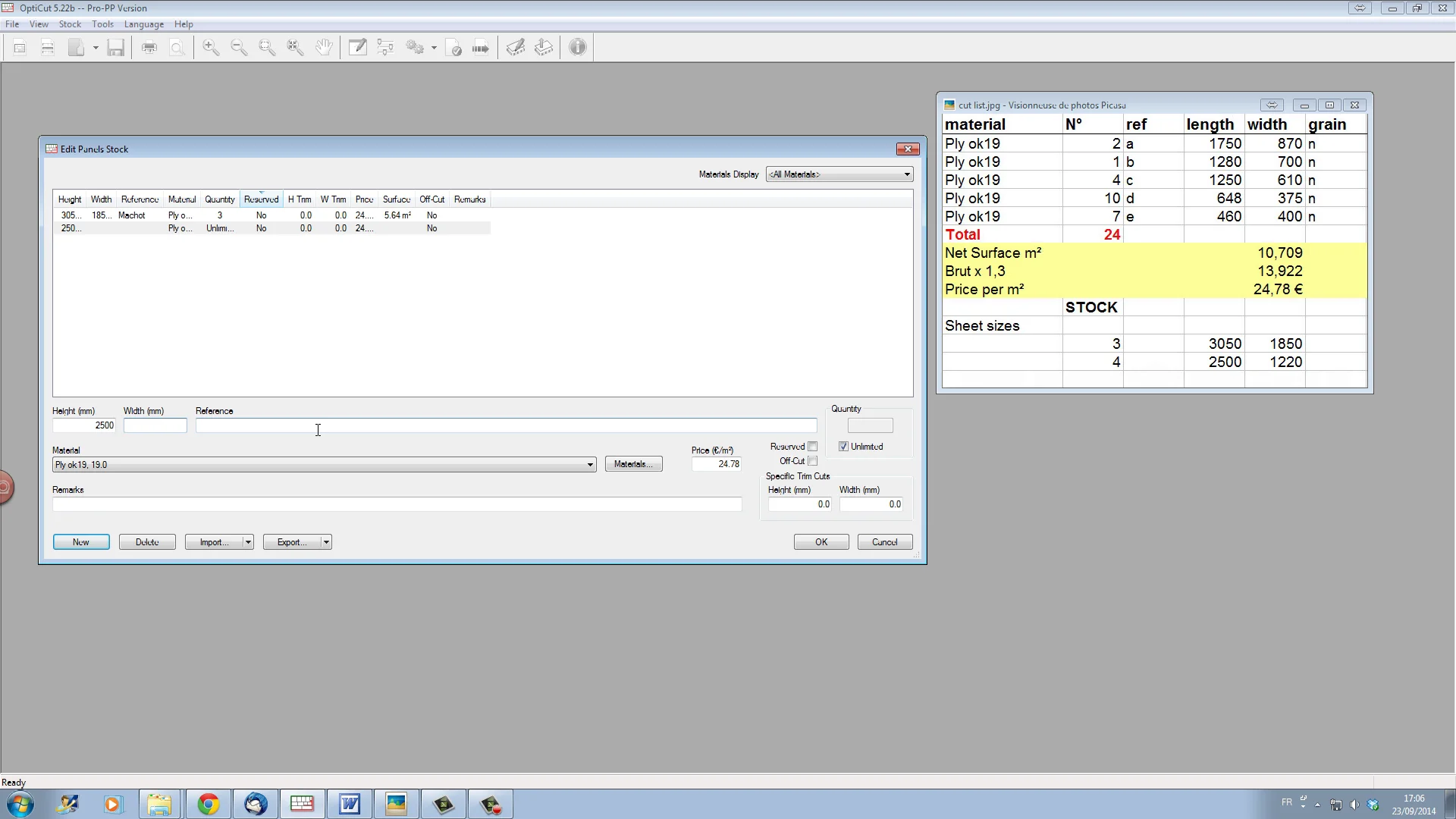Toggle the Reserved checkbox
The image size is (1456, 819).
coord(812,447)
